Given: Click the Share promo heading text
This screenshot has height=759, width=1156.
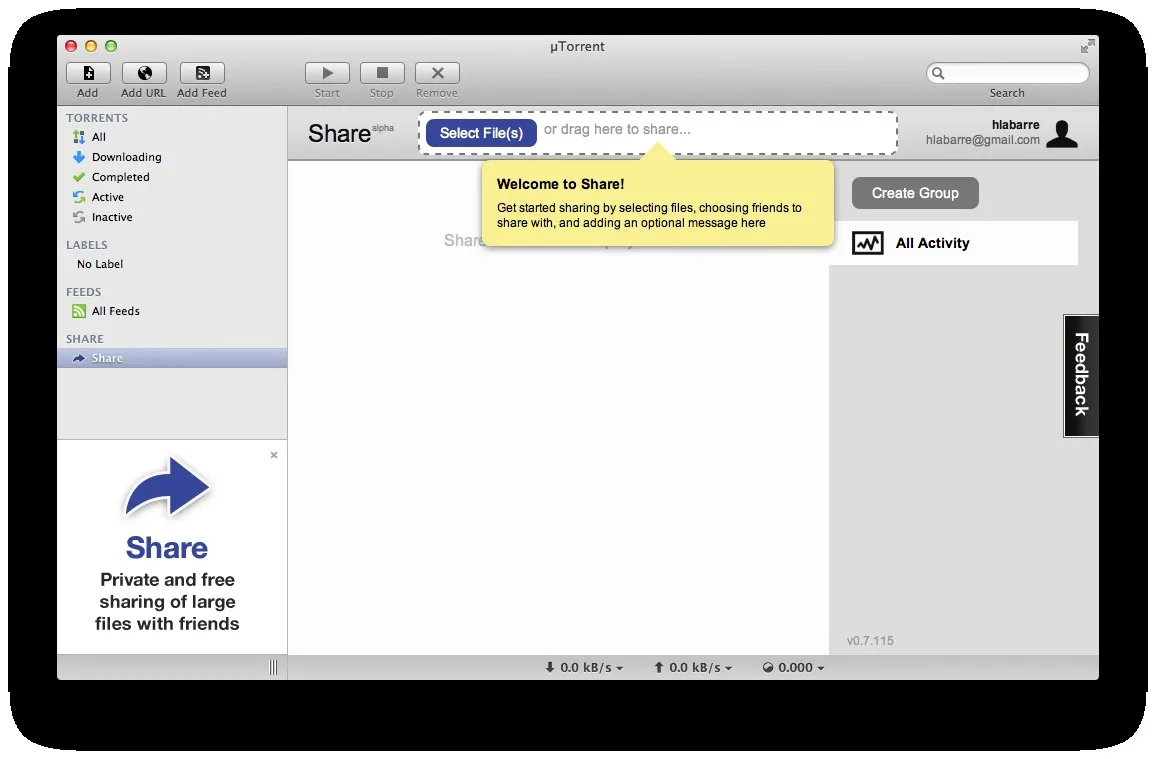Looking at the screenshot, I should [x=167, y=548].
